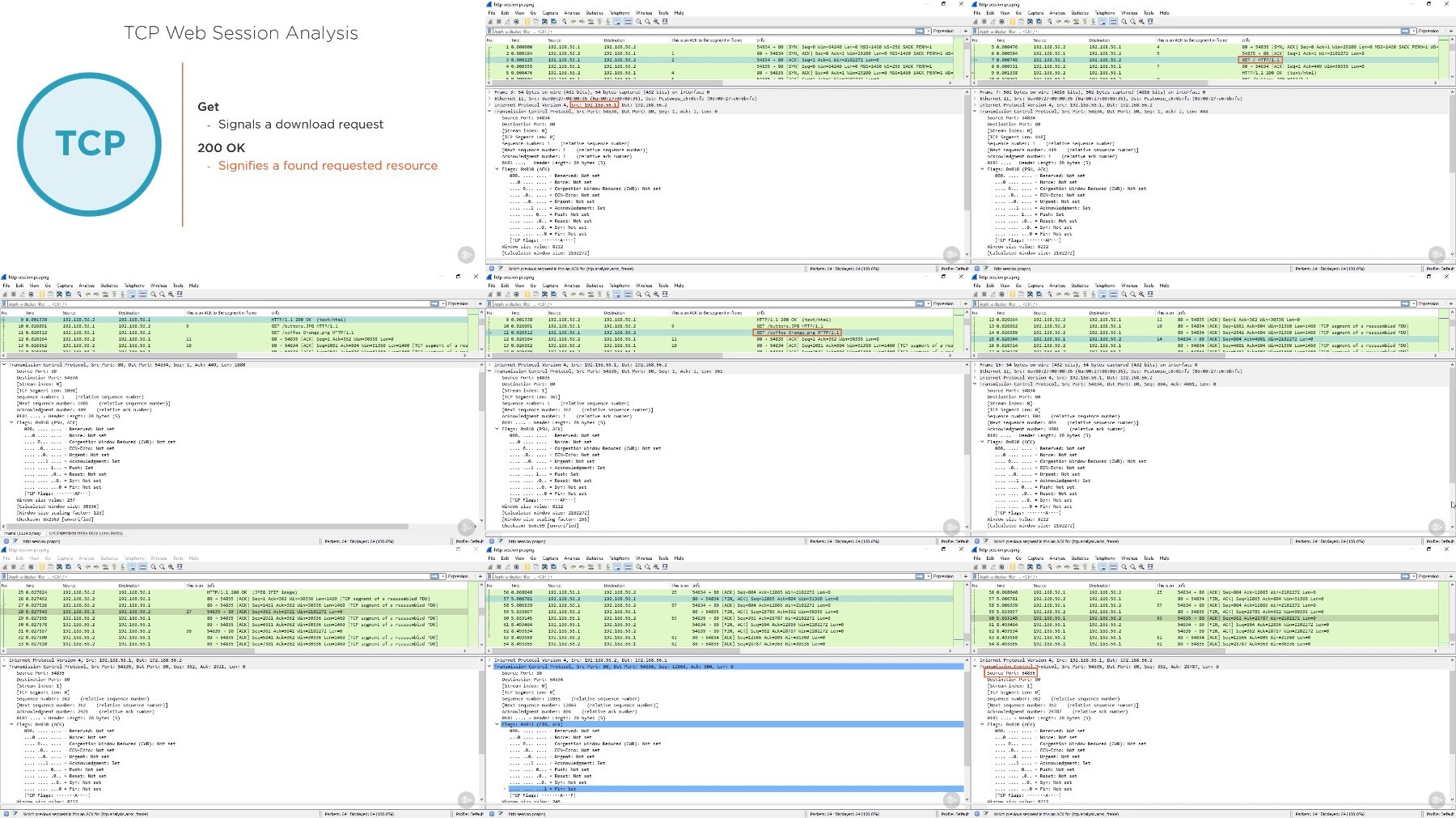Screen dimensions: 1456x818
Task: Open Analyze menu in packet 3 window
Action: [x=572, y=13]
